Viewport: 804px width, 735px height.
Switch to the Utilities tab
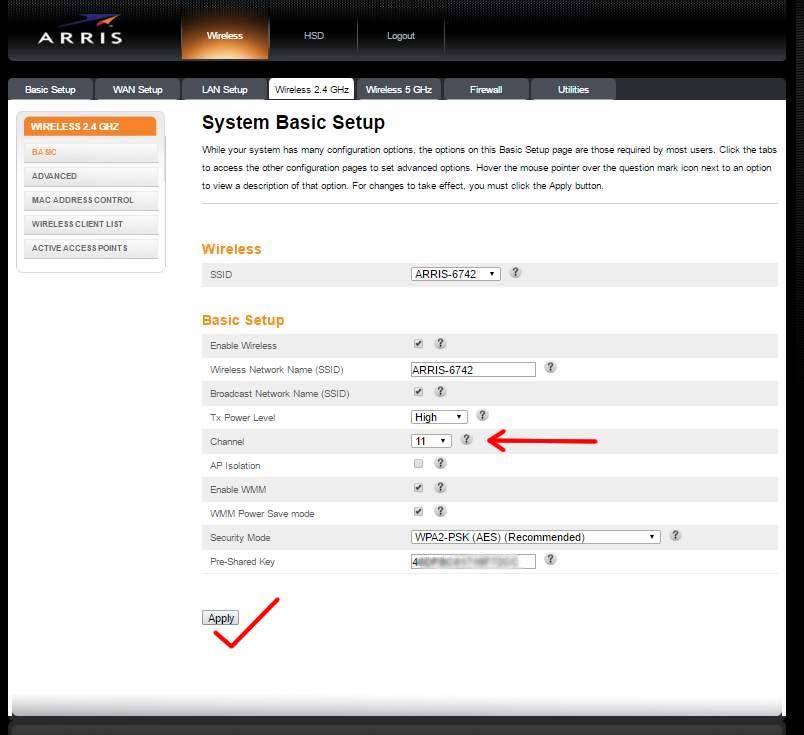[573, 89]
